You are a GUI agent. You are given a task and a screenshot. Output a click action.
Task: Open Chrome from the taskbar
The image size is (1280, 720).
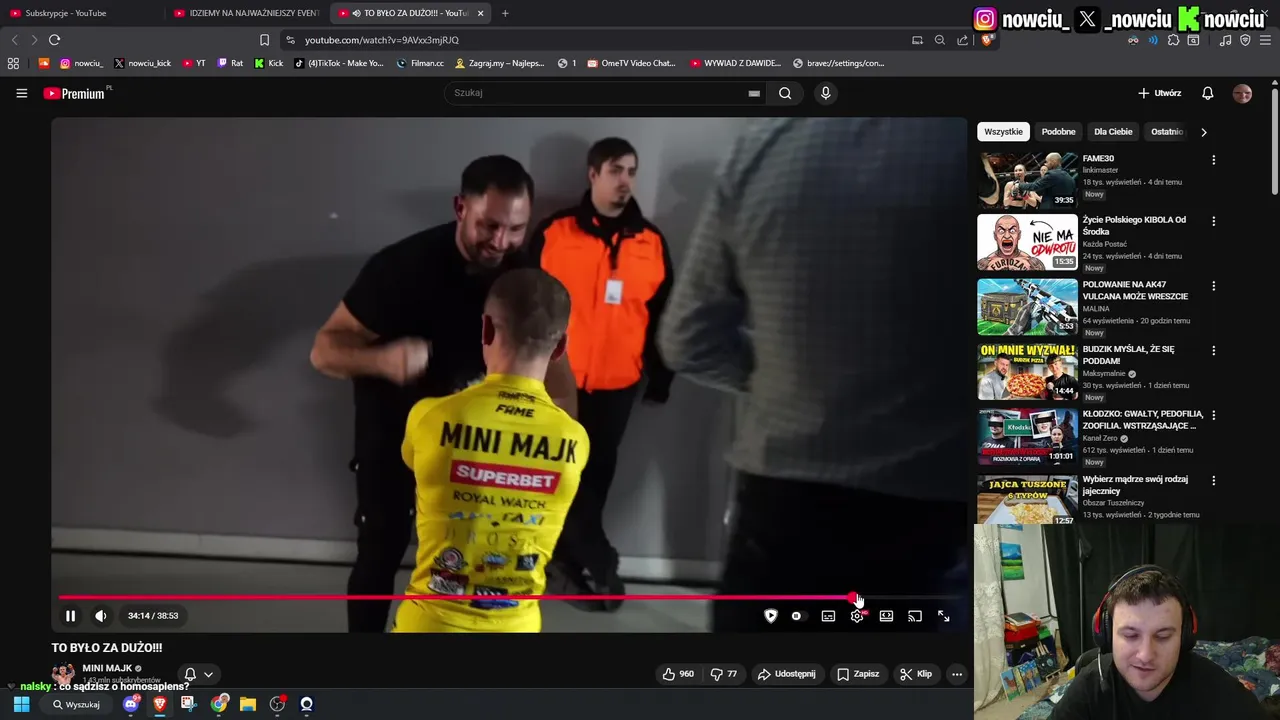click(219, 704)
